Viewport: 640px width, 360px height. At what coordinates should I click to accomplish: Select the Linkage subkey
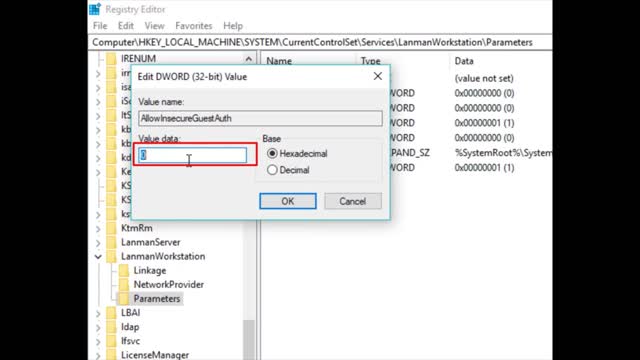(x=150, y=271)
